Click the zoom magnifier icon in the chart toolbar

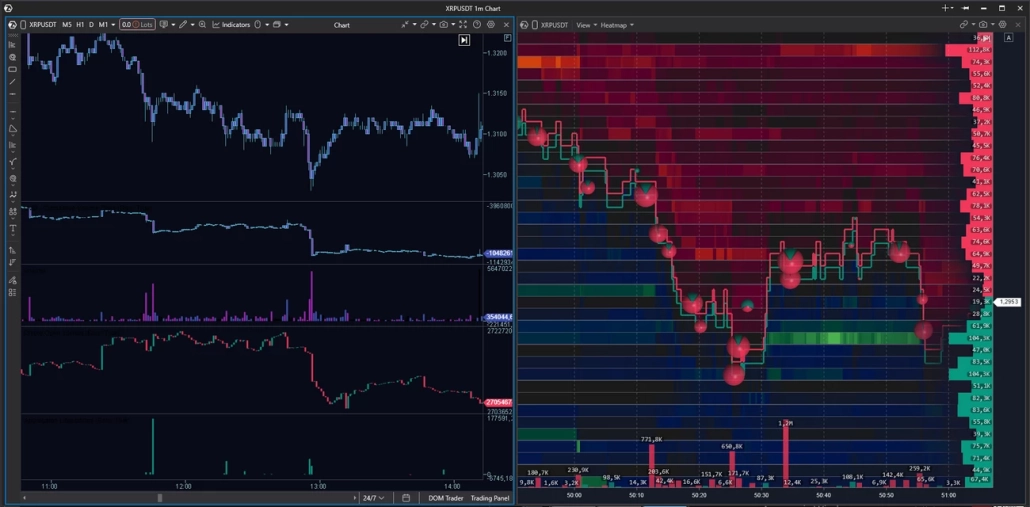202,24
